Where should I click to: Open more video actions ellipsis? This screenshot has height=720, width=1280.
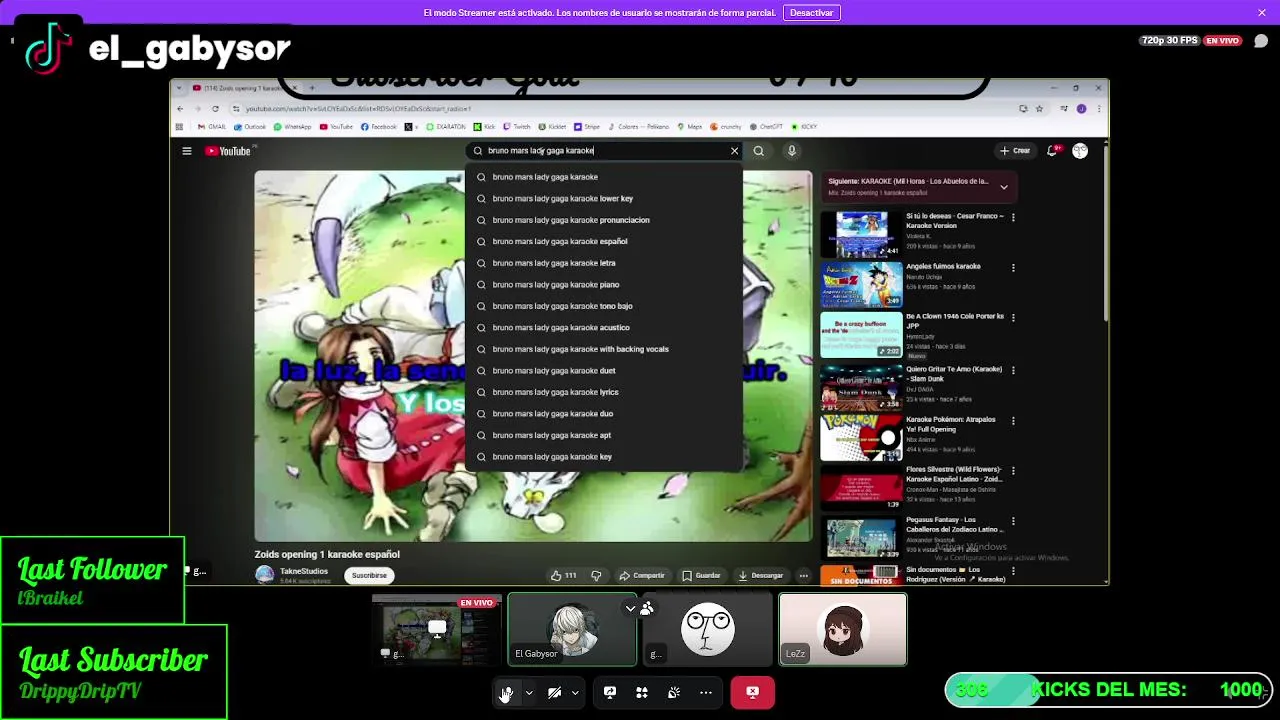coord(803,575)
